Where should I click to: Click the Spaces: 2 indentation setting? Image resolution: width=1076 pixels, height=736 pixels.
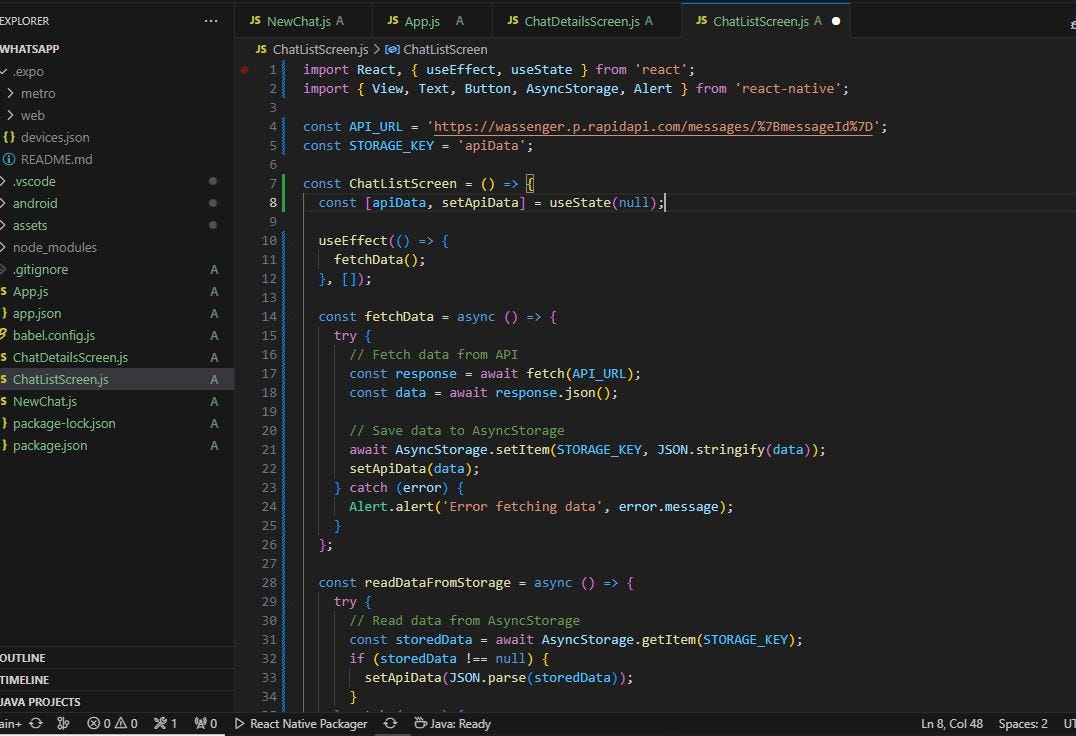(x=1022, y=723)
